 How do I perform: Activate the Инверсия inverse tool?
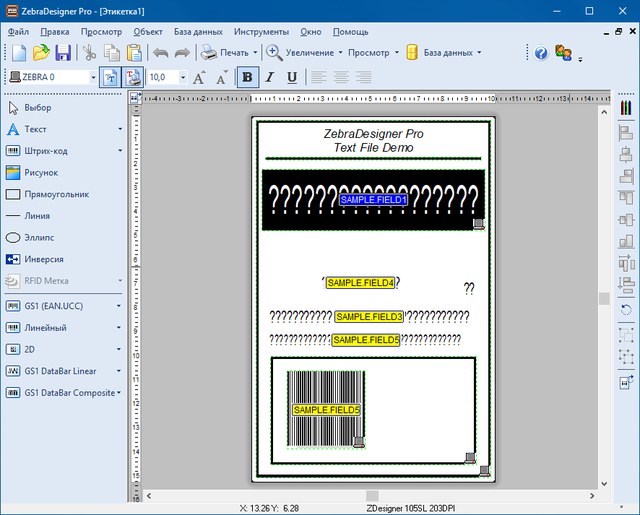[45, 259]
